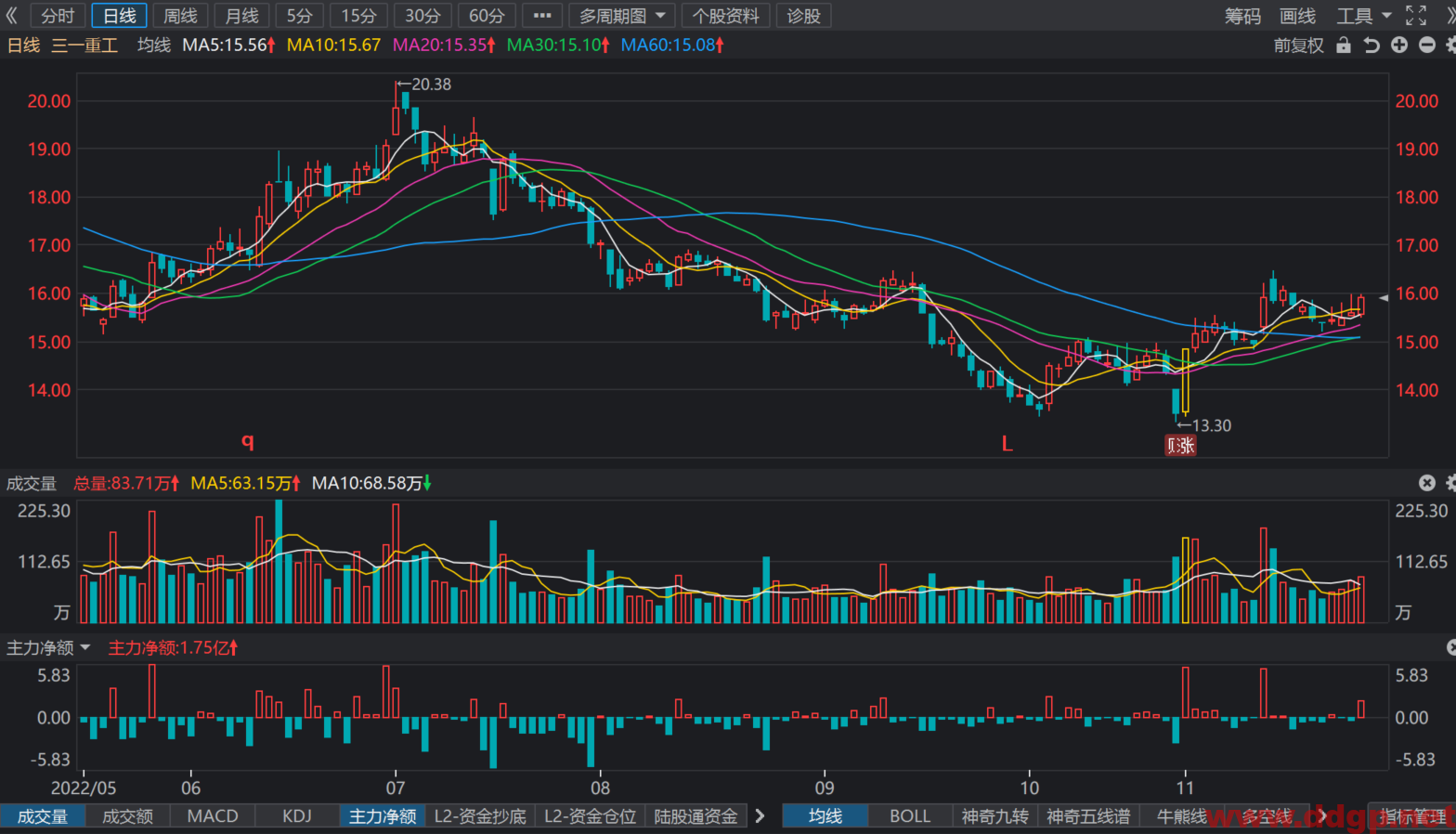Image resolution: width=1456 pixels, height=834 pixels.
Task: Show more indicator tabs with right chevron
Action: (x=760, y=815)
